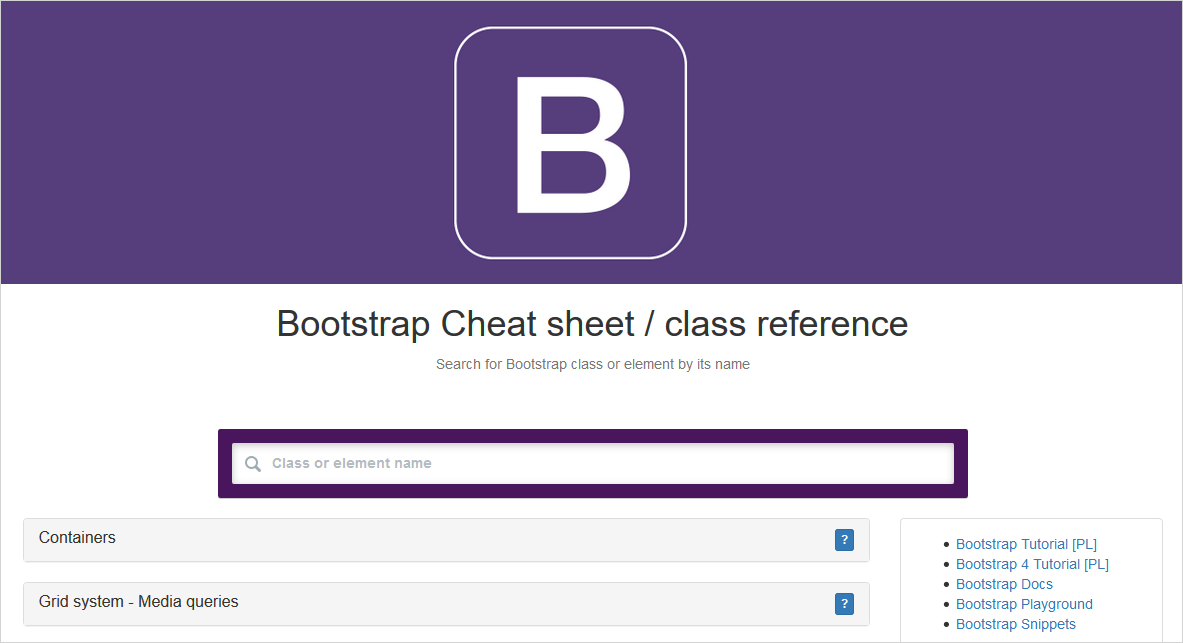
Task: Open help for the Containers section
Action: [x=844, y=540]
